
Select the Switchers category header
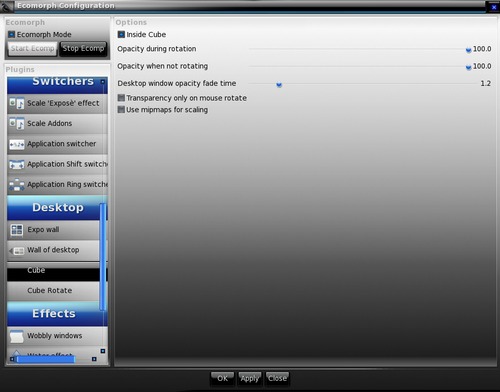[57, 84]
